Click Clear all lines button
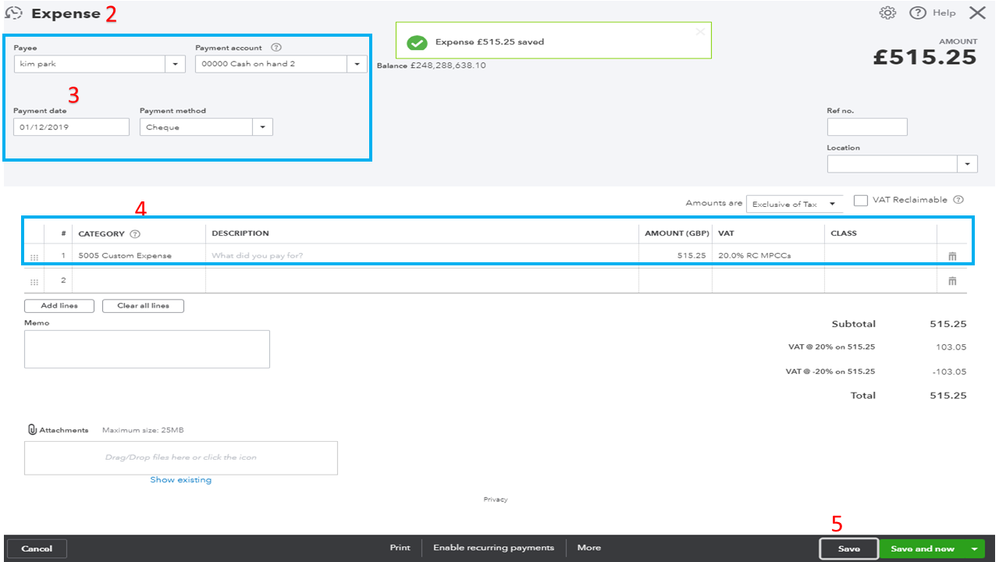This screenshot has width=999, height=562. coord(143,306)
